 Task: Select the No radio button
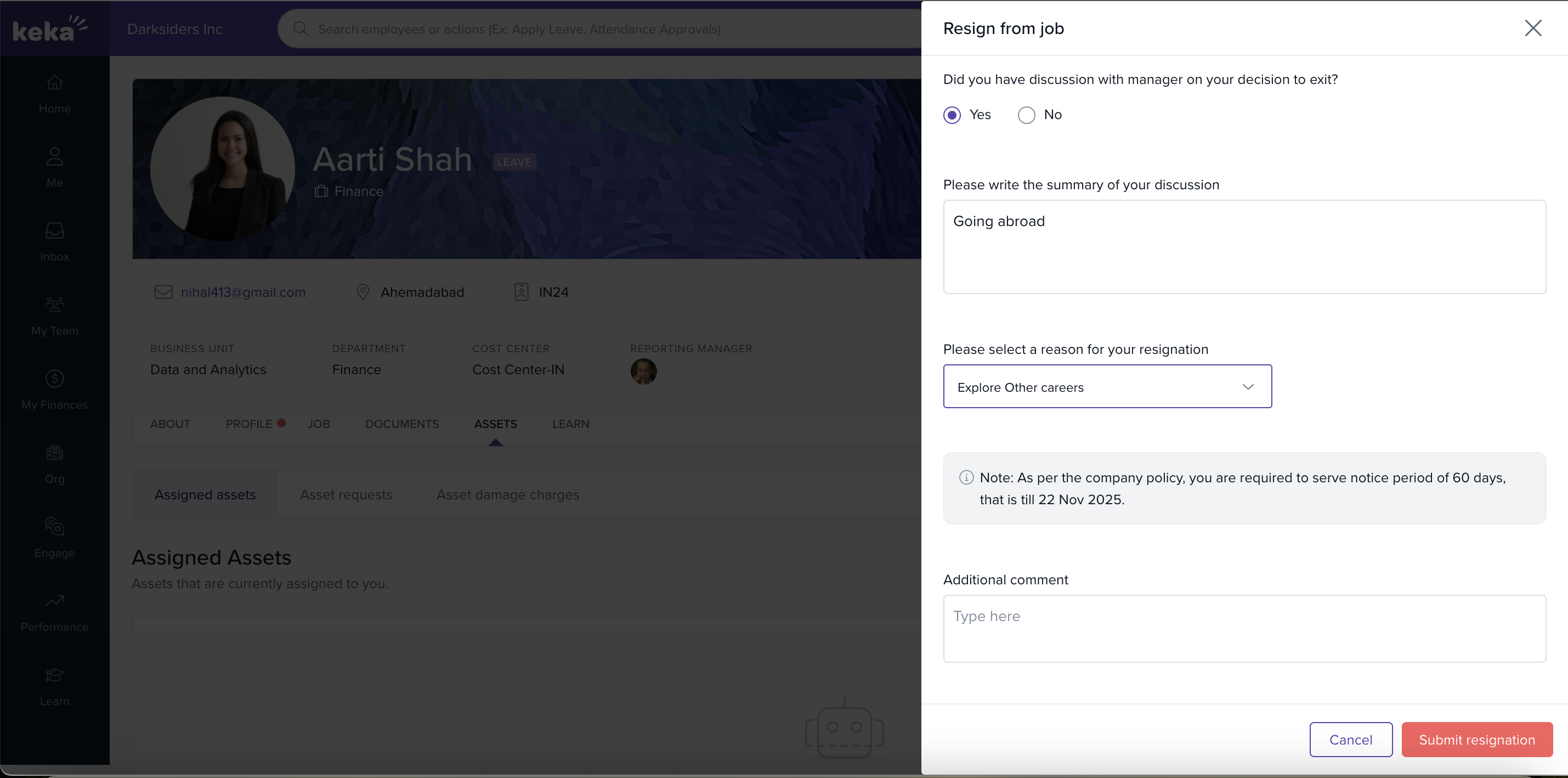tap(1026, 115)
